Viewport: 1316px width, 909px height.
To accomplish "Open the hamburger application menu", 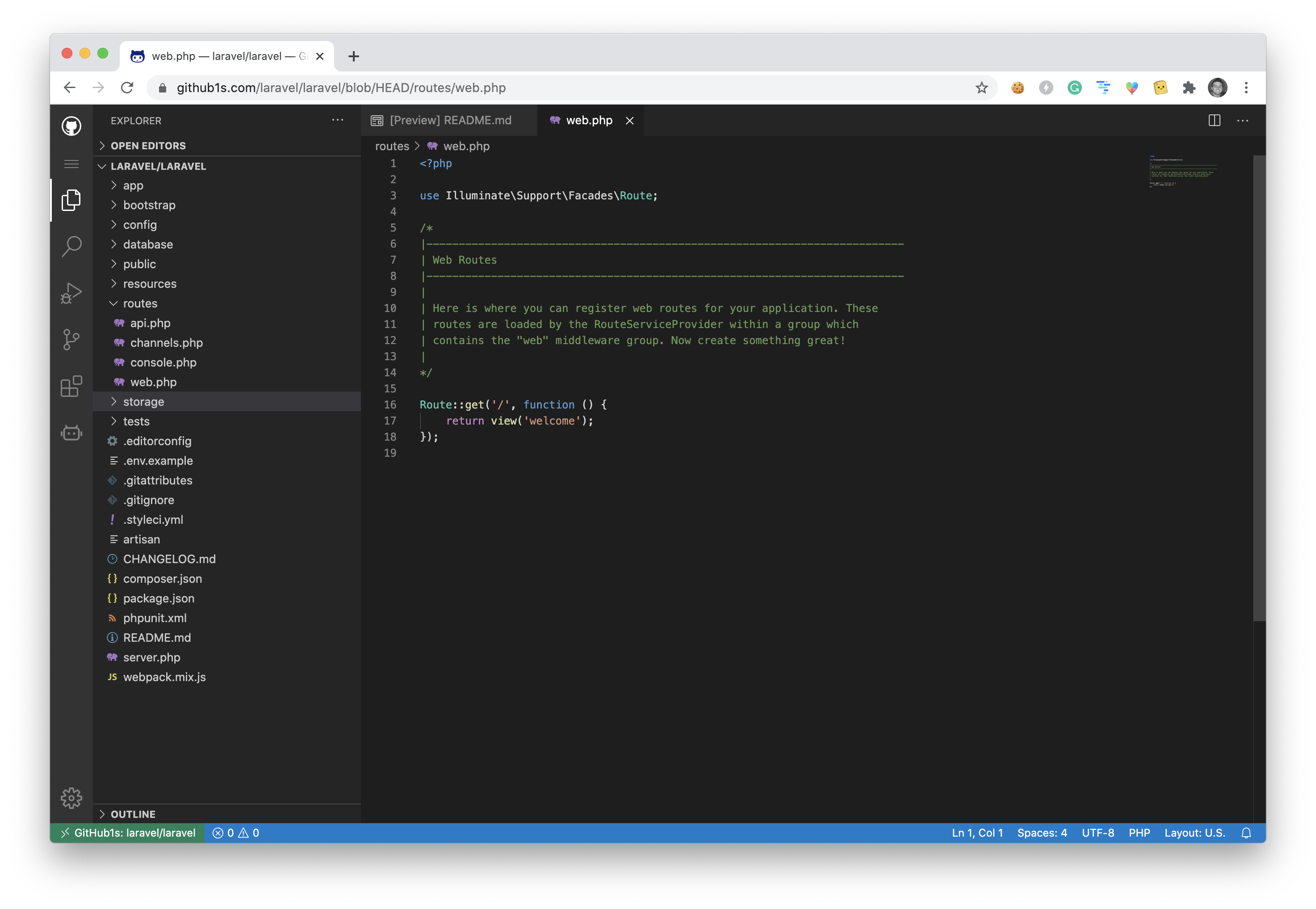I will click(71, 164).
